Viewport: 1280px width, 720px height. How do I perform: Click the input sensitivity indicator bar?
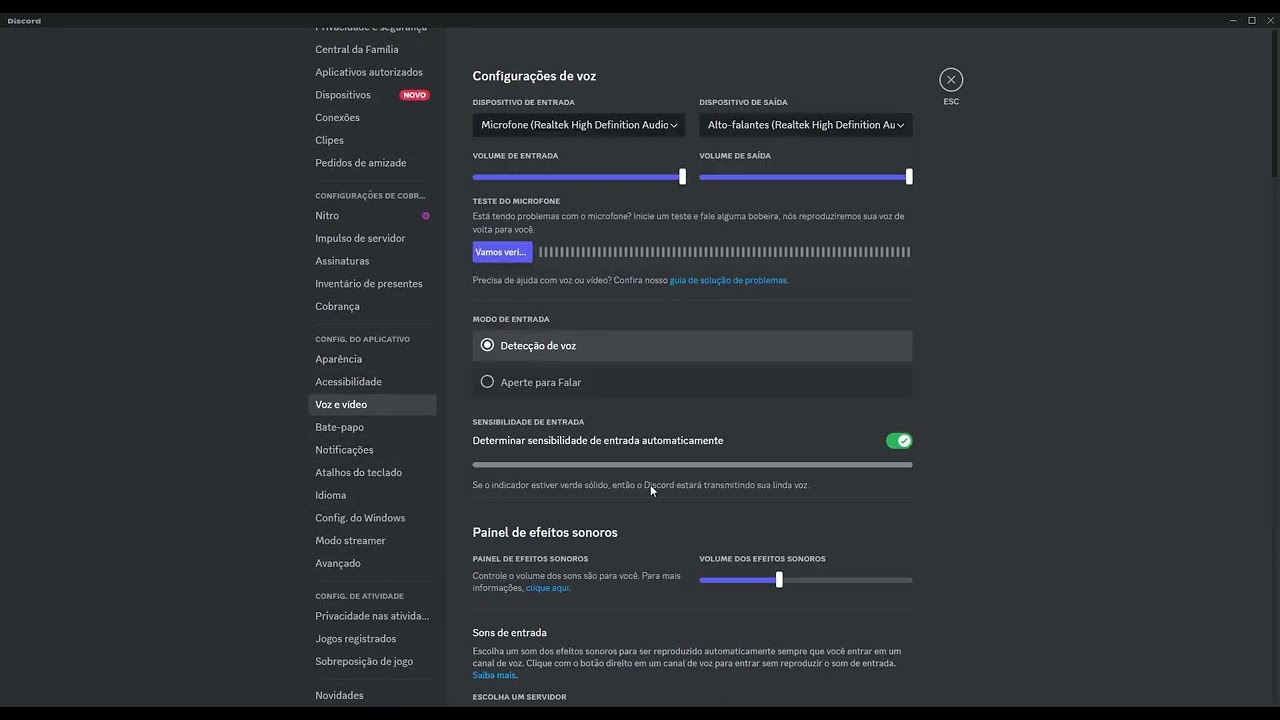pyautogui.click(x=692, y=465)
